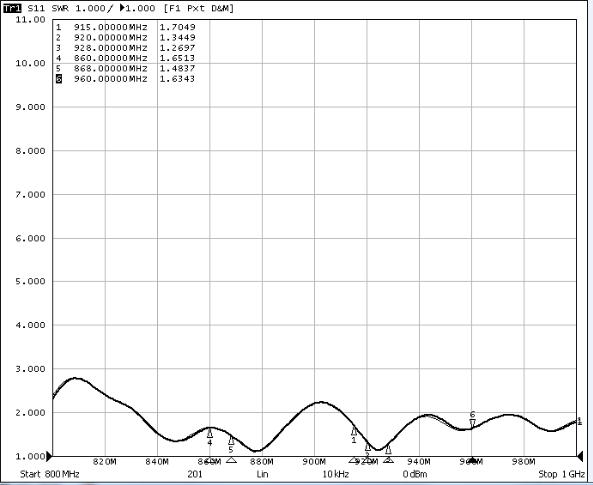Select the marker 1 readout row
Screen dimensions: 593x485
click(126, 27)
